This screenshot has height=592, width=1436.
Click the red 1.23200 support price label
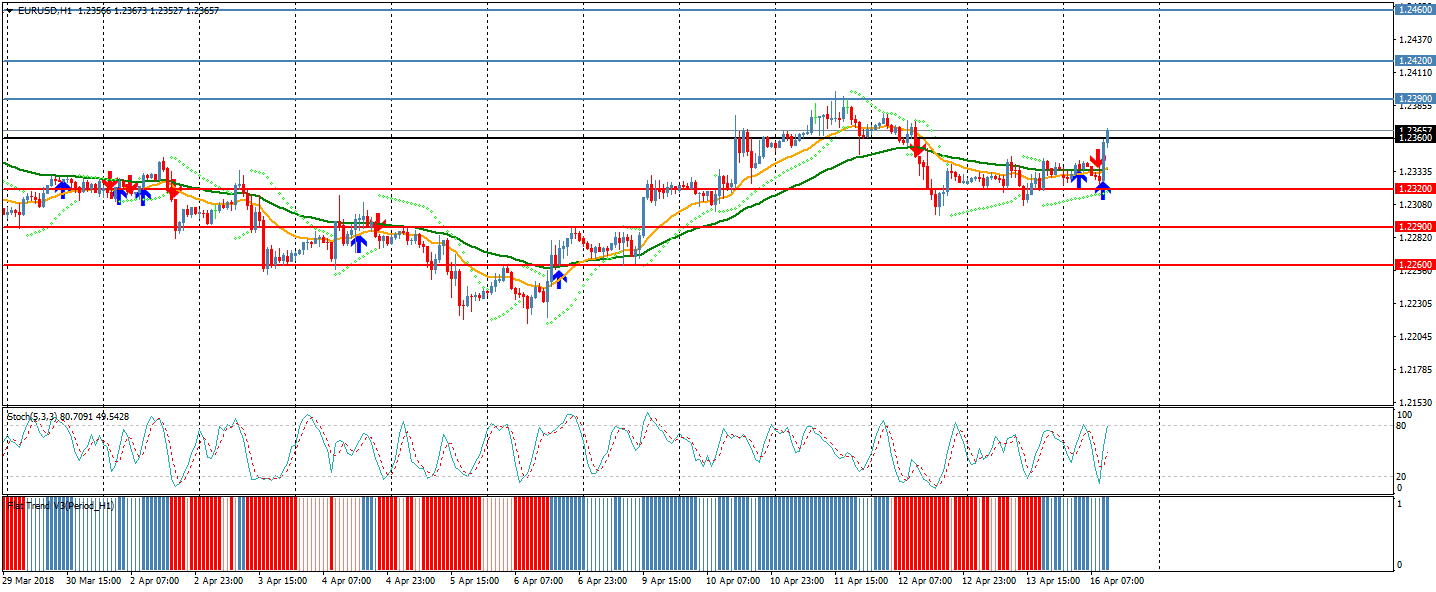click(1414, 189)
